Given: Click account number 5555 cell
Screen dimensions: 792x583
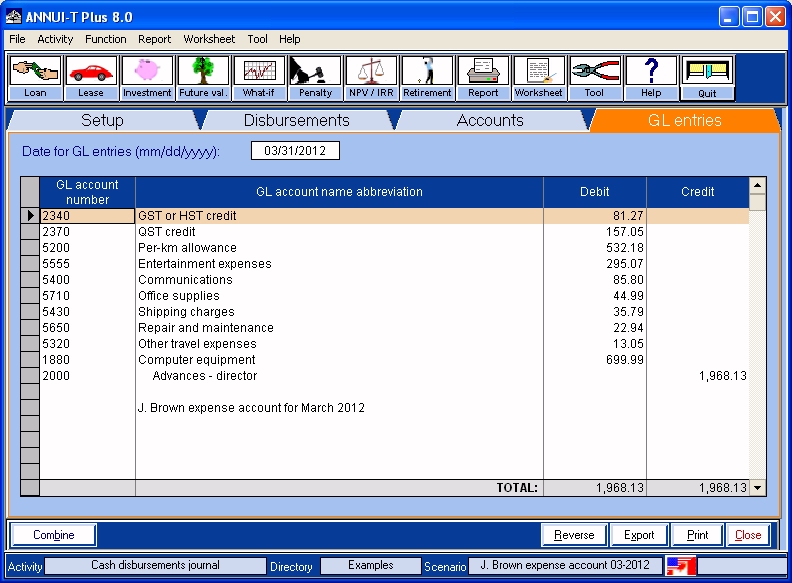Looking at the screenshot, I should coord(87,264).
